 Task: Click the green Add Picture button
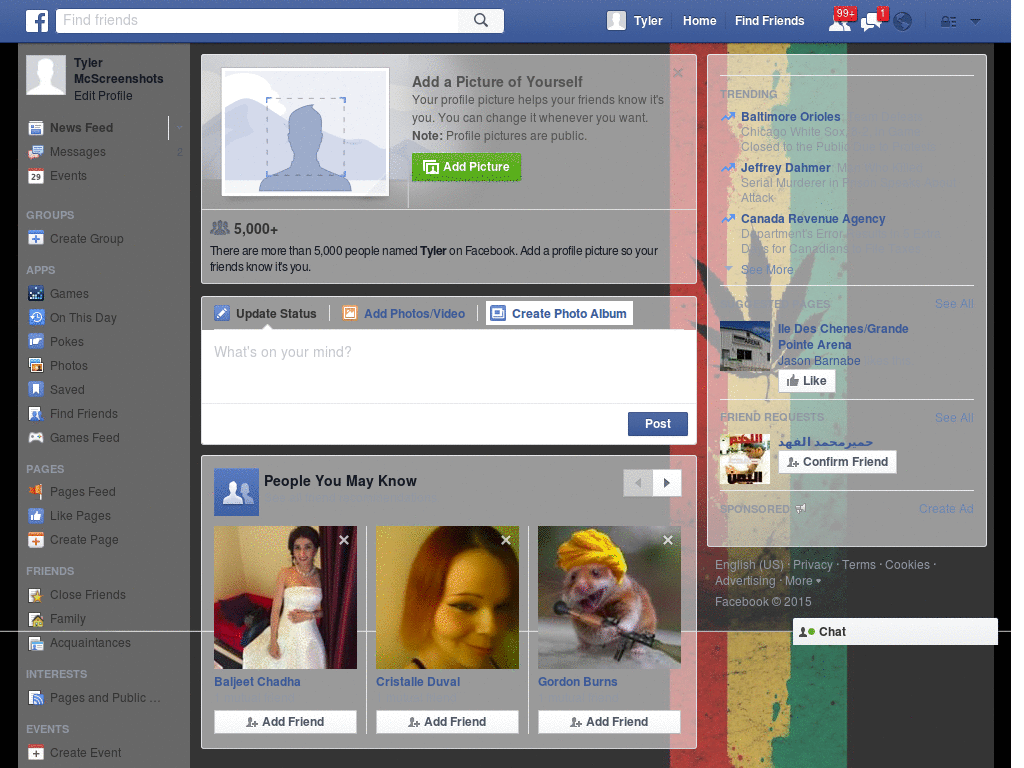(x=466, y=167)
